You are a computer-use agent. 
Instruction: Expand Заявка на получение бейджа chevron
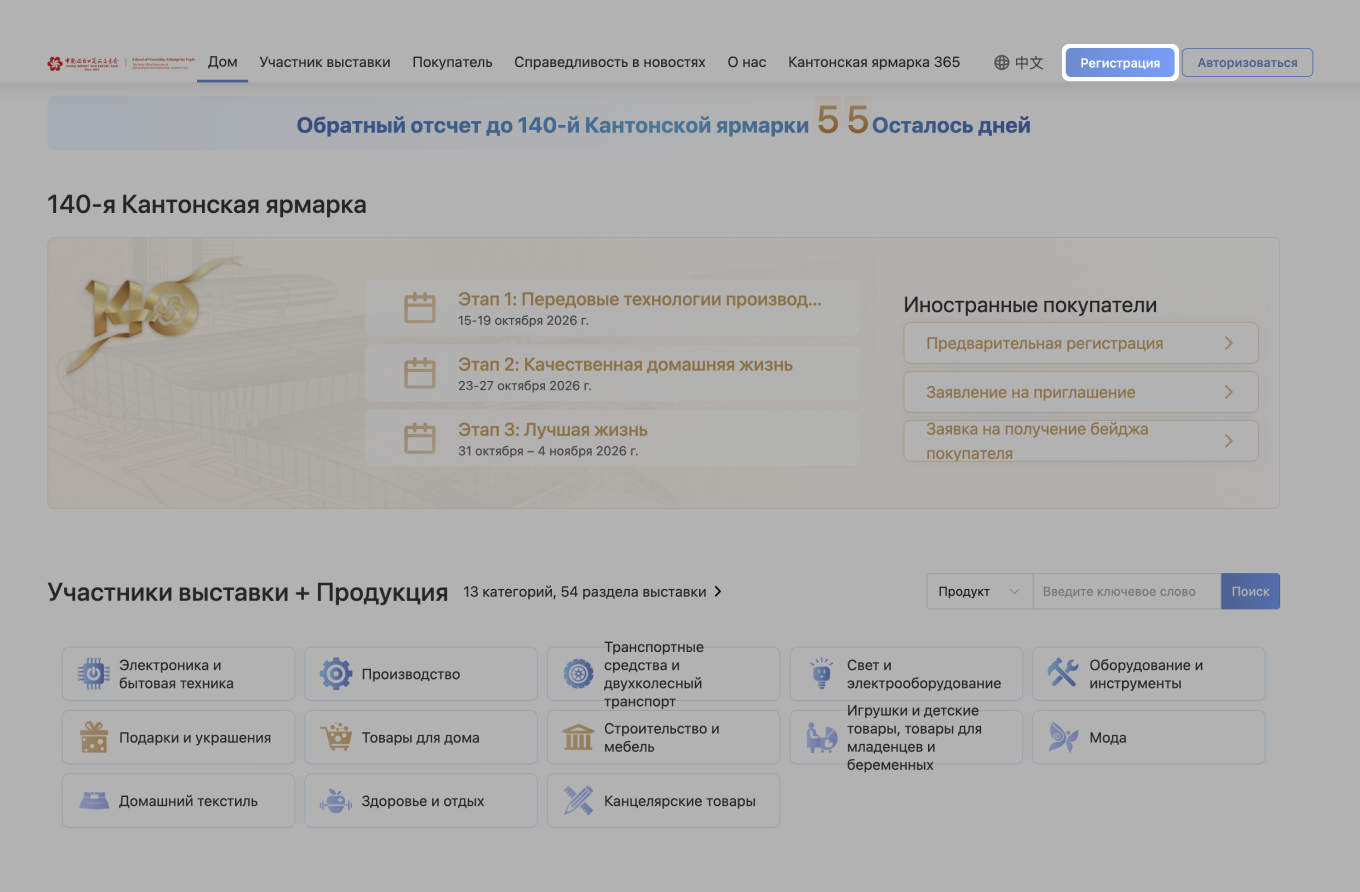point(1229,441)
